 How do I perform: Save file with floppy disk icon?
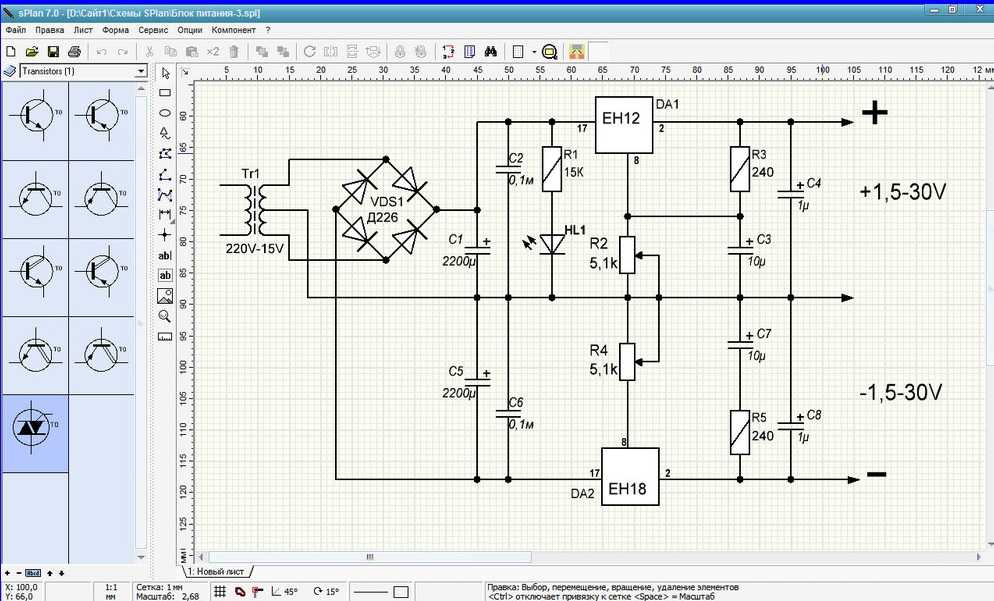tap(53, 51)
